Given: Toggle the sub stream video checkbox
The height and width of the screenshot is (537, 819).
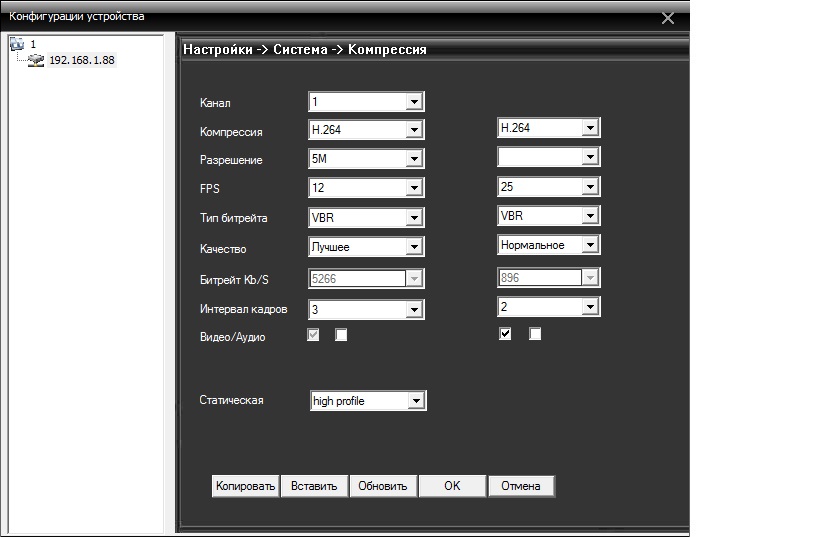Looking at the screenshot, I should point(505,334).
